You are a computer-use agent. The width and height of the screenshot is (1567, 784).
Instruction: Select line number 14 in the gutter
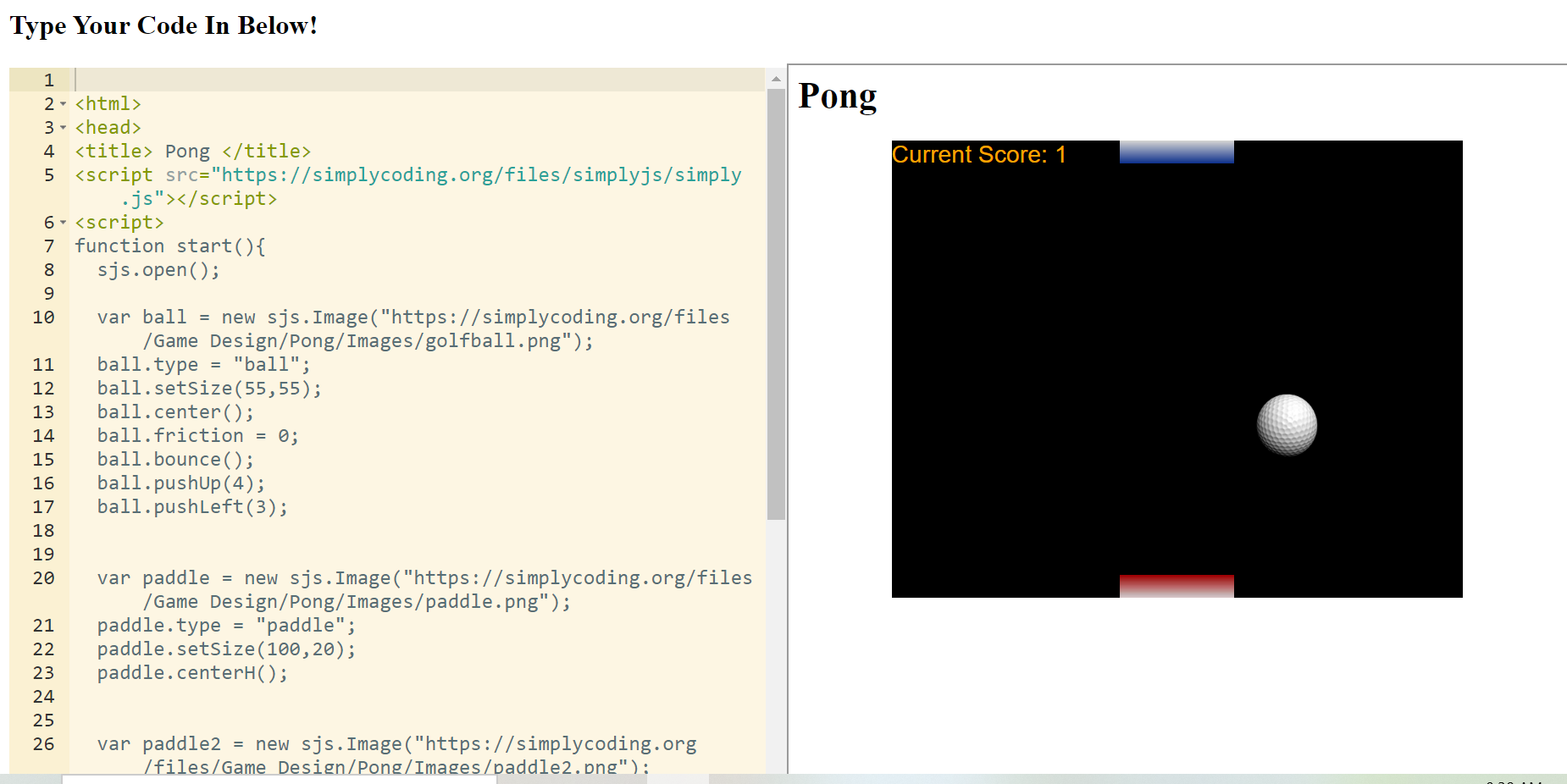point(44,436)
